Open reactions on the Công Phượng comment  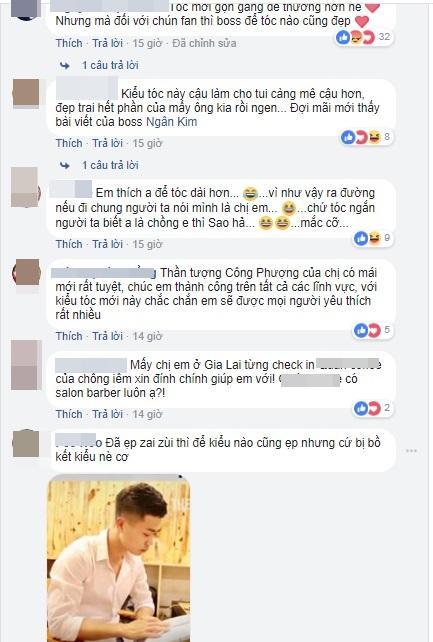(x=373, y=330)
